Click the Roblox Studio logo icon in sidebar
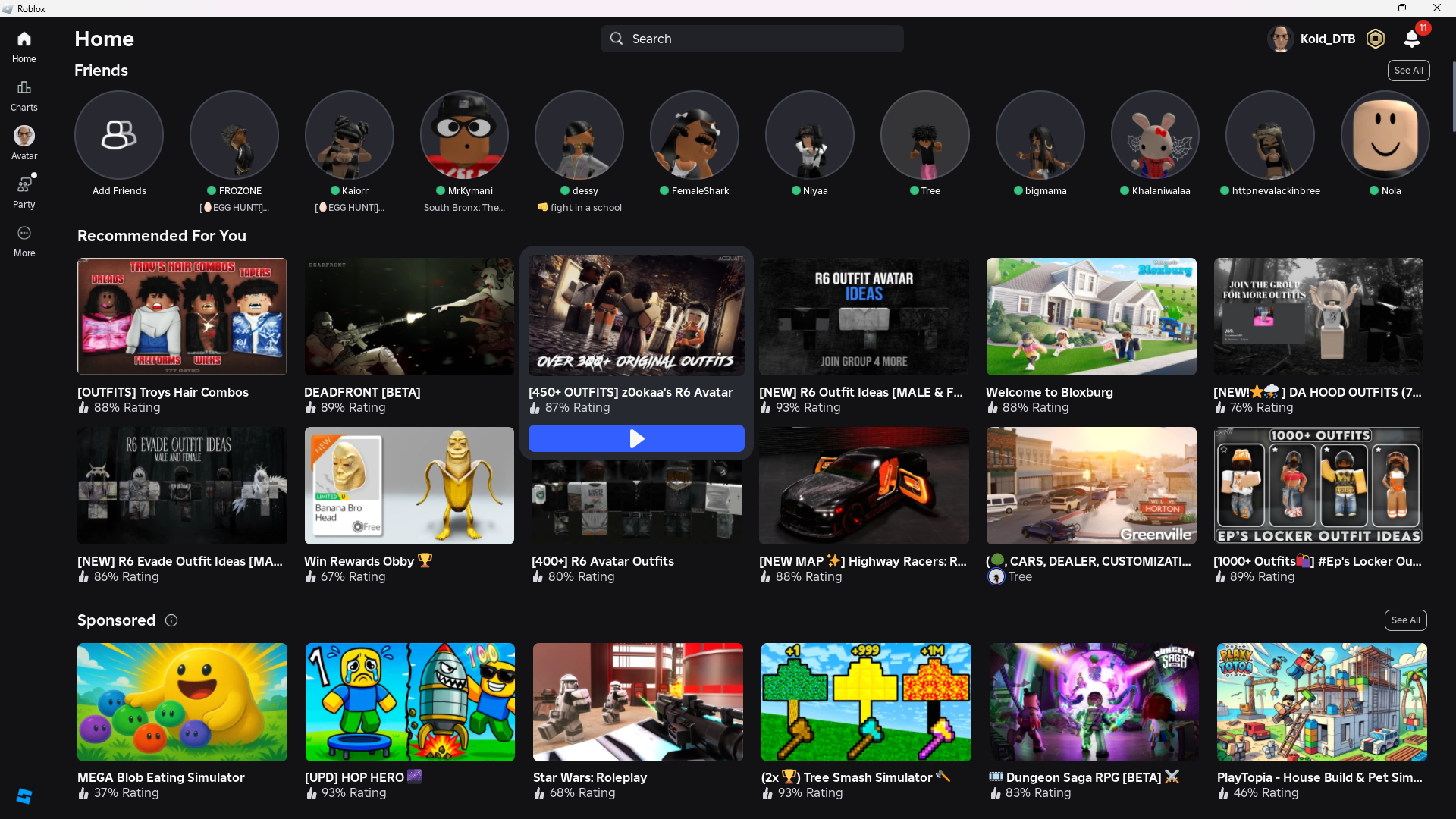 (x=24, y=796)
